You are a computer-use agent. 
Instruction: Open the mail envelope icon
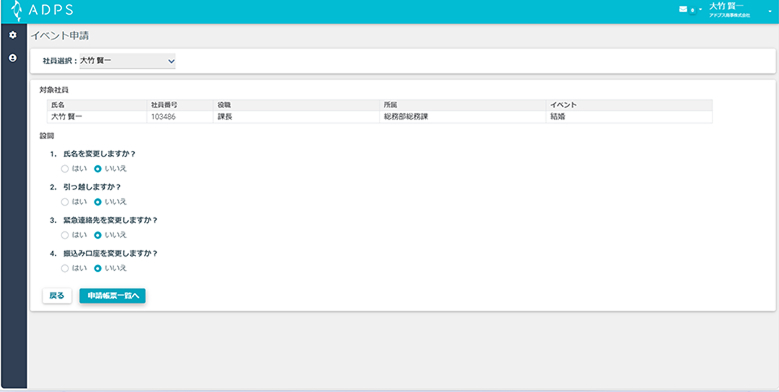[x=683, y=9]
